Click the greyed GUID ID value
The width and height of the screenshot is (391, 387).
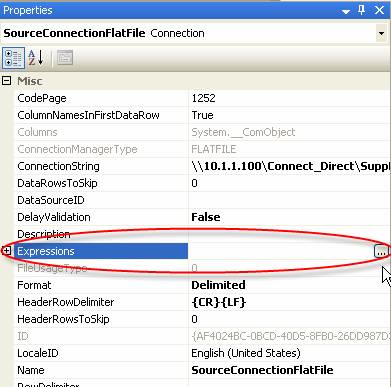point(290,336)
